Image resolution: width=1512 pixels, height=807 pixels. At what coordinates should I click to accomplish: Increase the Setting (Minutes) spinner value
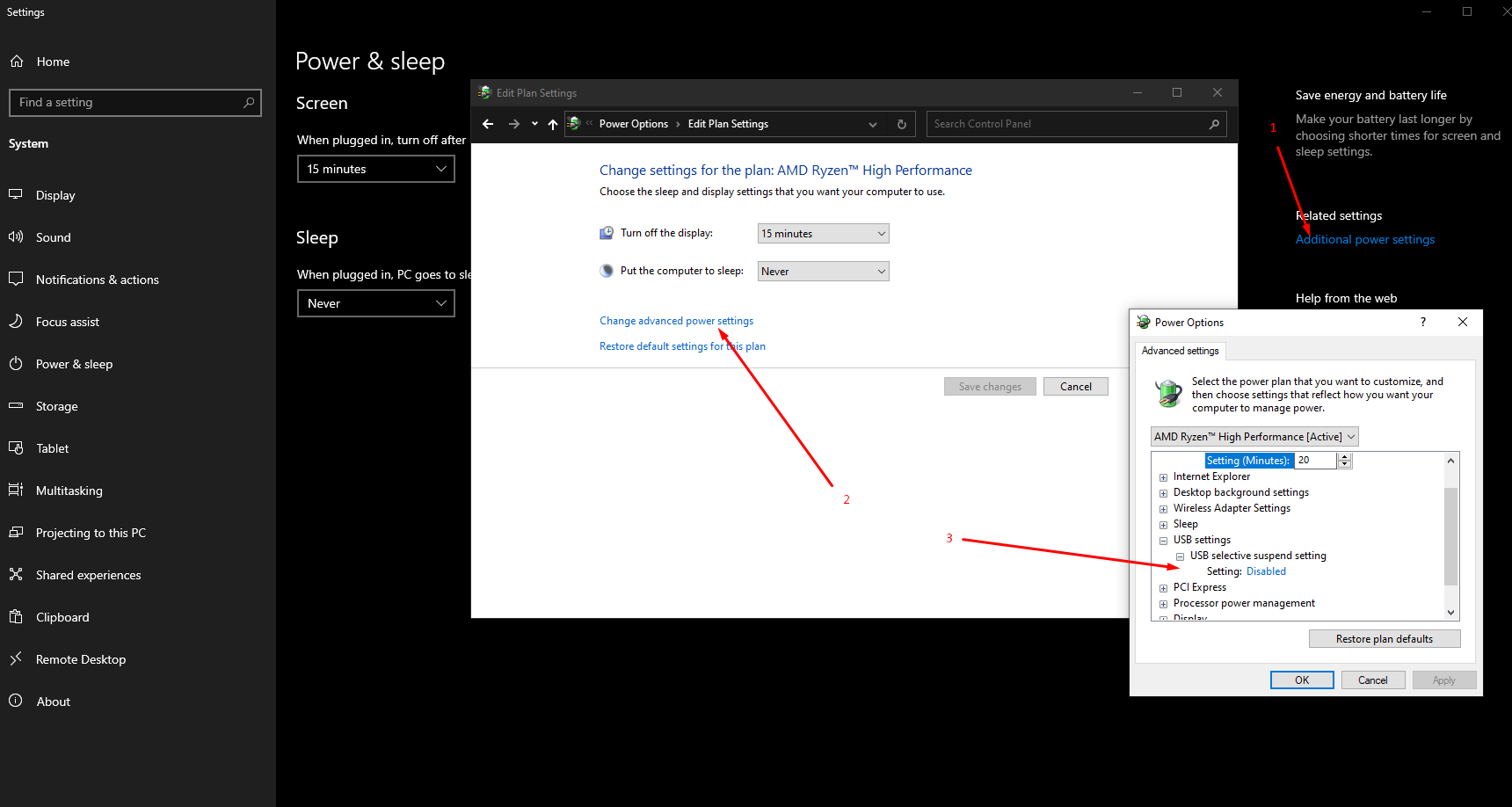[x=1344, y=456]
